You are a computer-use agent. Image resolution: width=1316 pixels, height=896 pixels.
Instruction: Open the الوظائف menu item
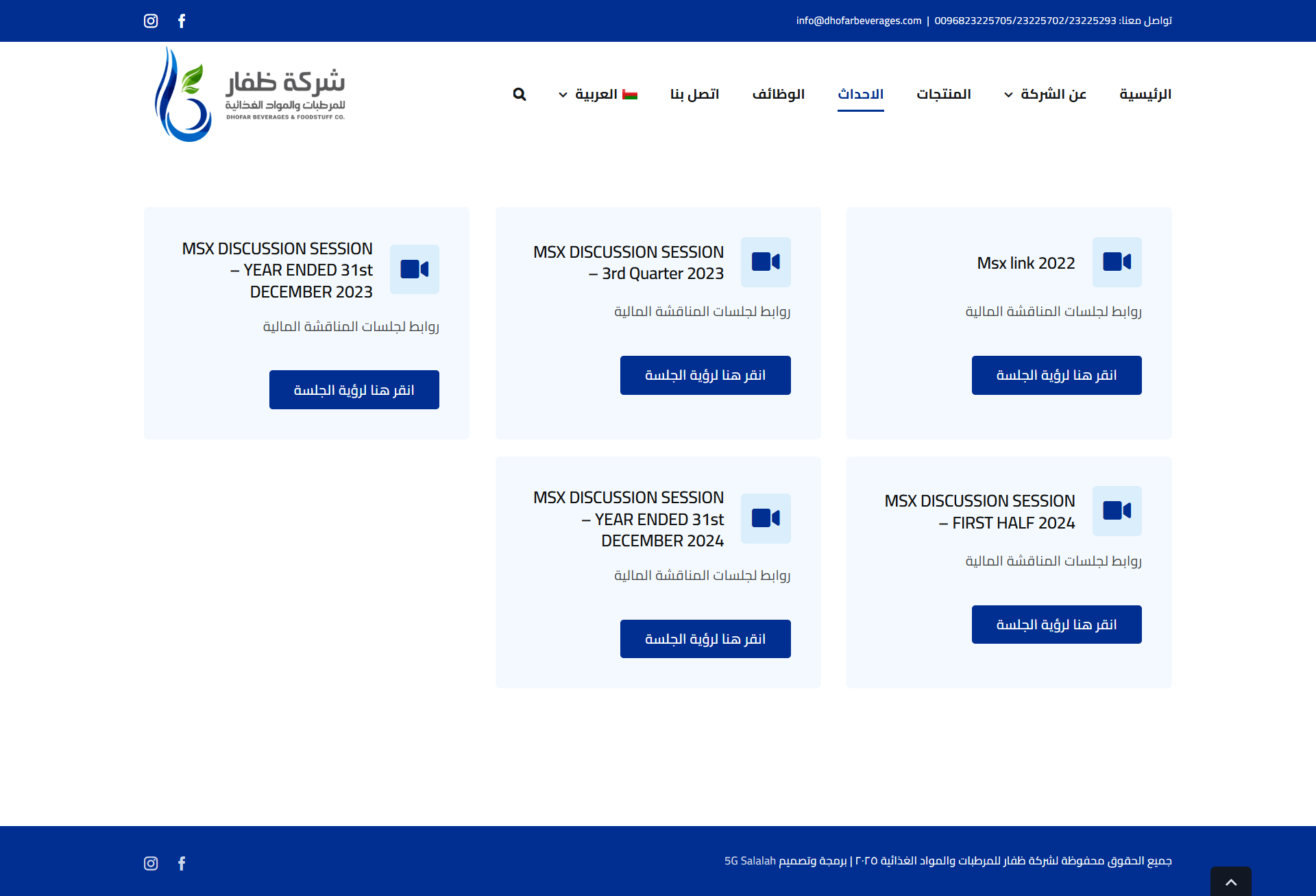pos(778,95)
